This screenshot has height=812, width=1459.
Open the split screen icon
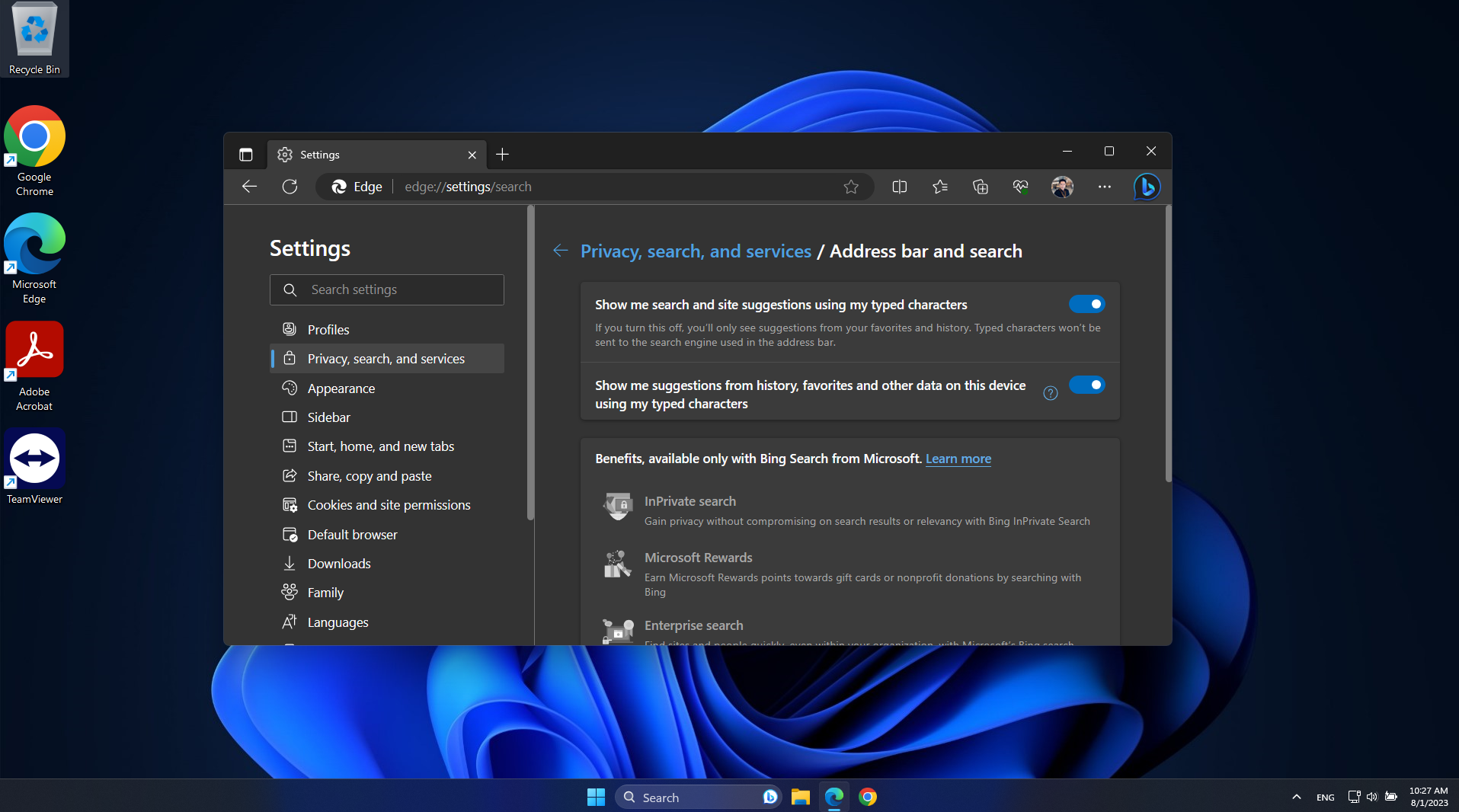coord(899,187)
